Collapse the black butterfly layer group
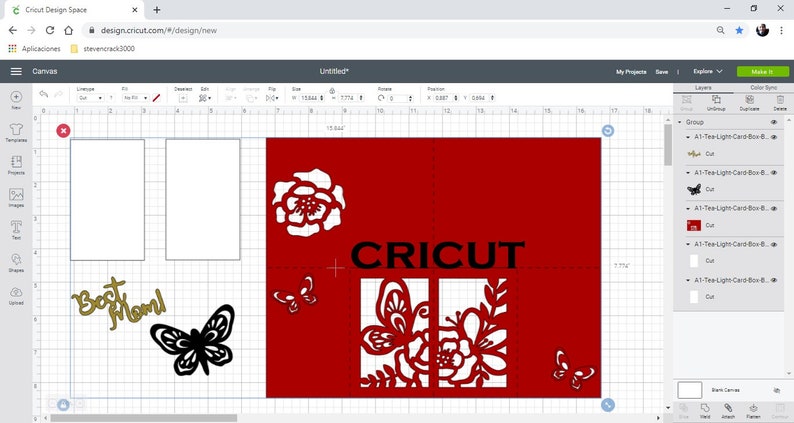Screen dimensions: 794x423 tap(688, 173)
